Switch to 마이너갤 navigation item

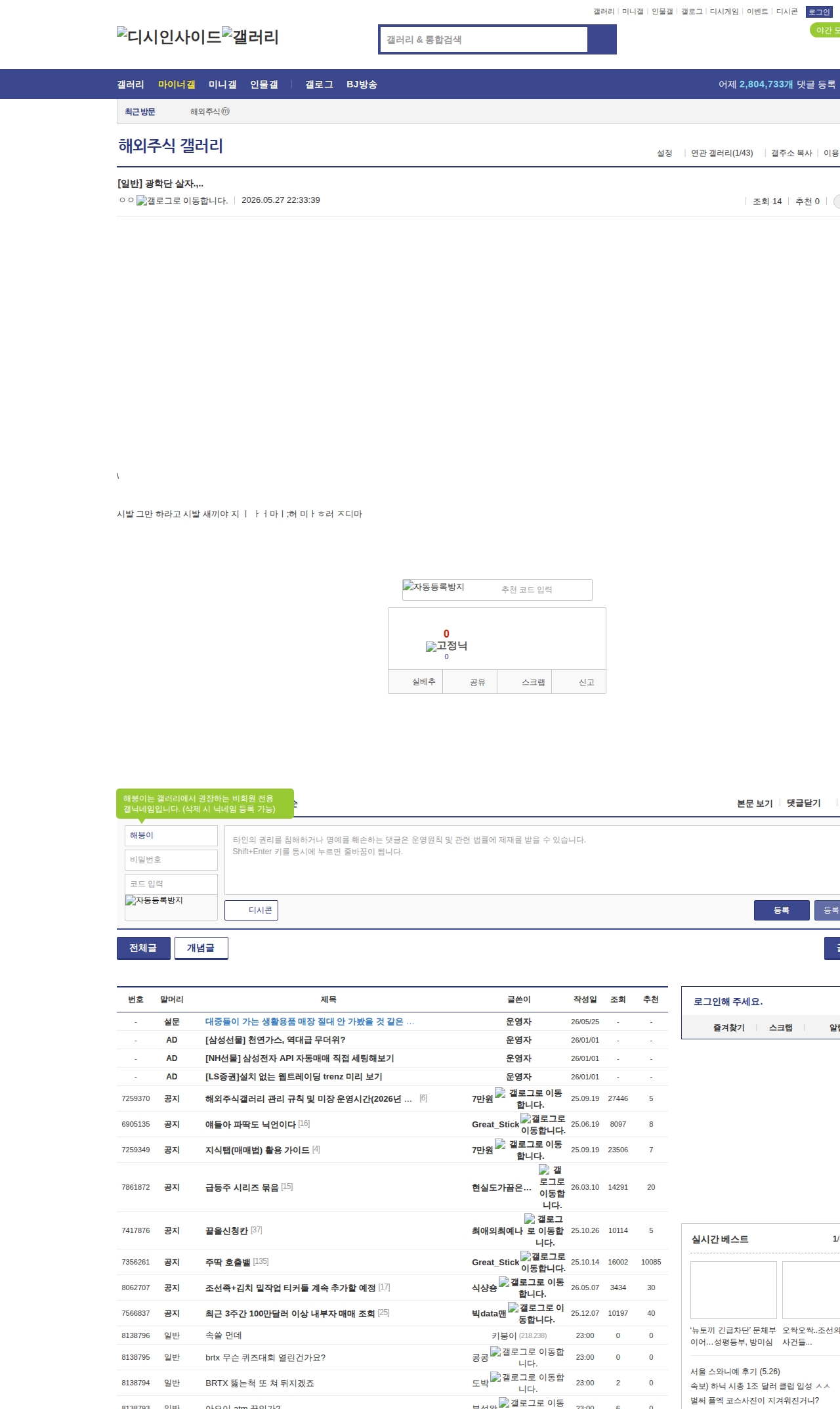[x=177, y=85]
